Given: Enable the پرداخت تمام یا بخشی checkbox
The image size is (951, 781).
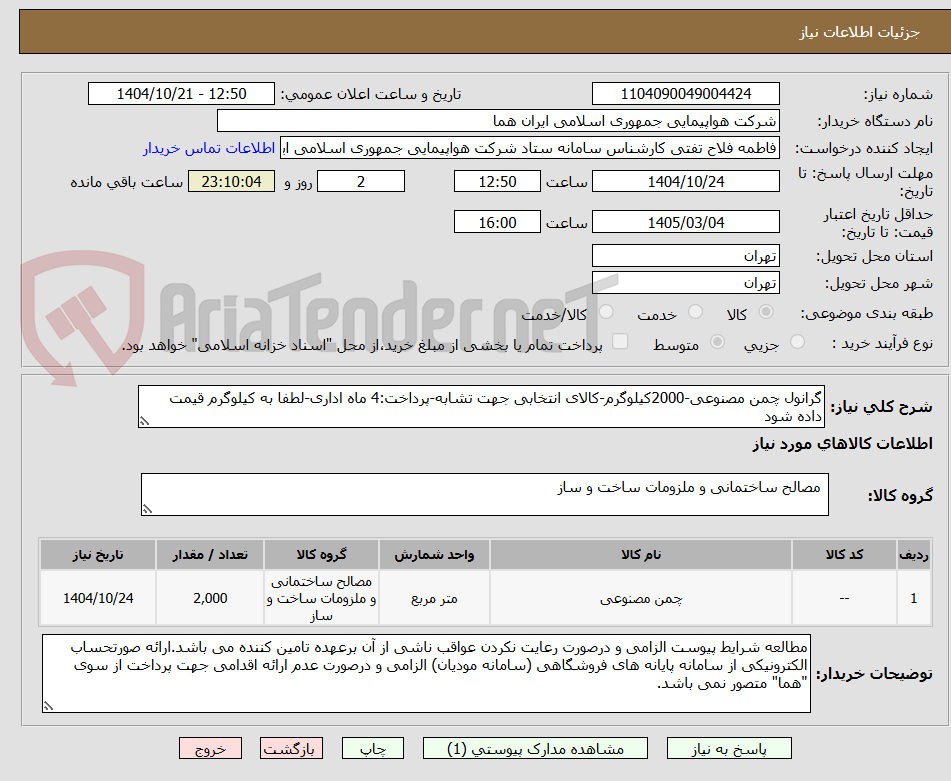Looking at the screenshot, I should [618, 341].
